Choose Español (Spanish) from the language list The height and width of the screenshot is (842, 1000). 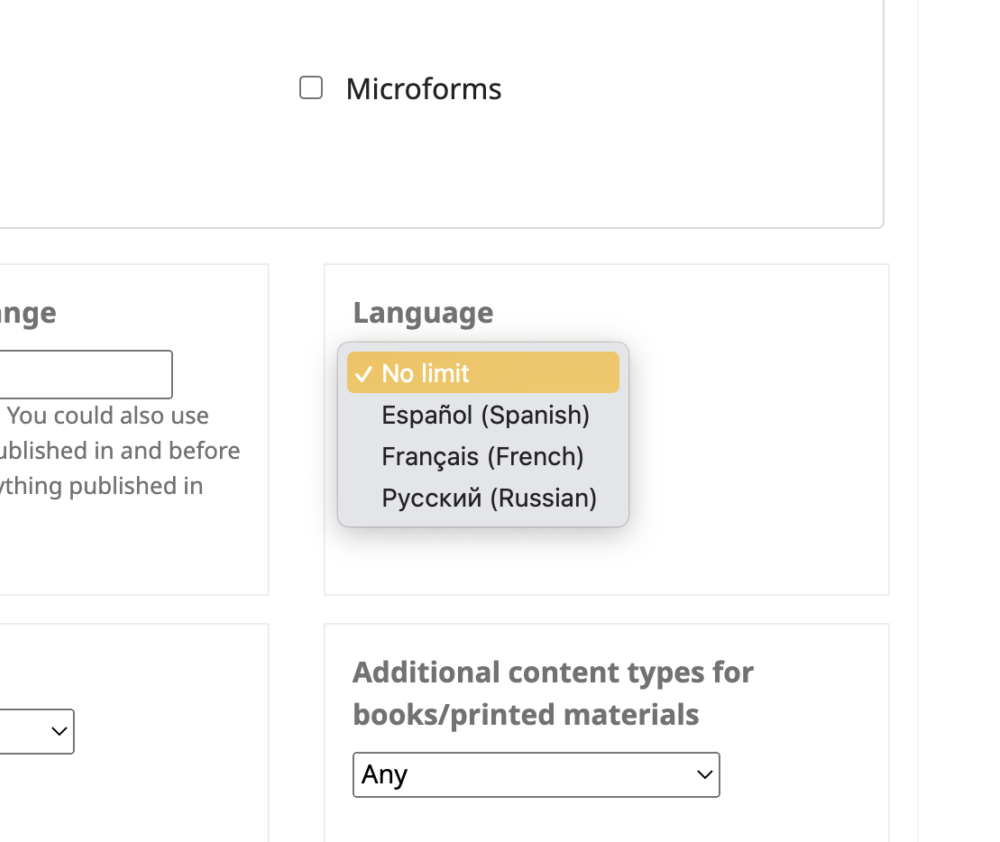[485, 415]
